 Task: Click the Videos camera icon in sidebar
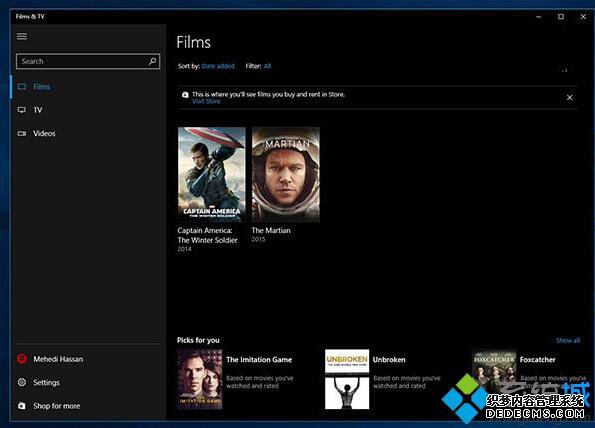click(x=22, y=134)
